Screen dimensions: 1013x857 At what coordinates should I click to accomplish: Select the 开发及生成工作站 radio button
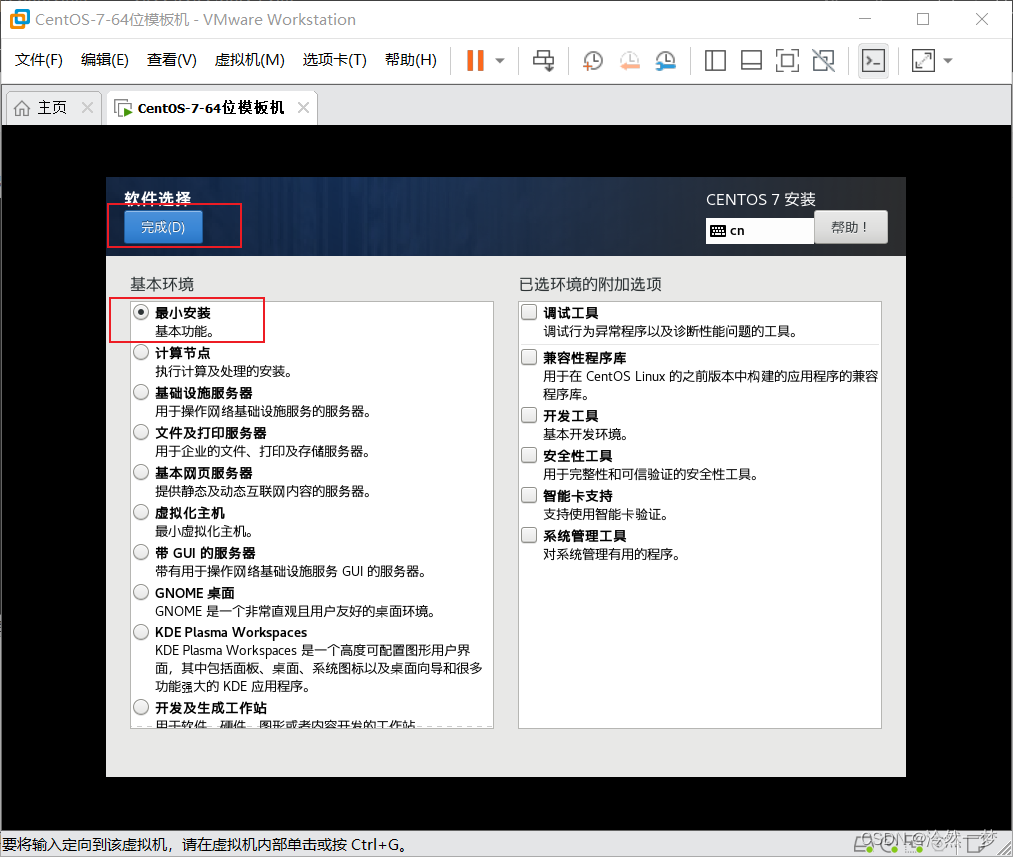click(141, 707)
